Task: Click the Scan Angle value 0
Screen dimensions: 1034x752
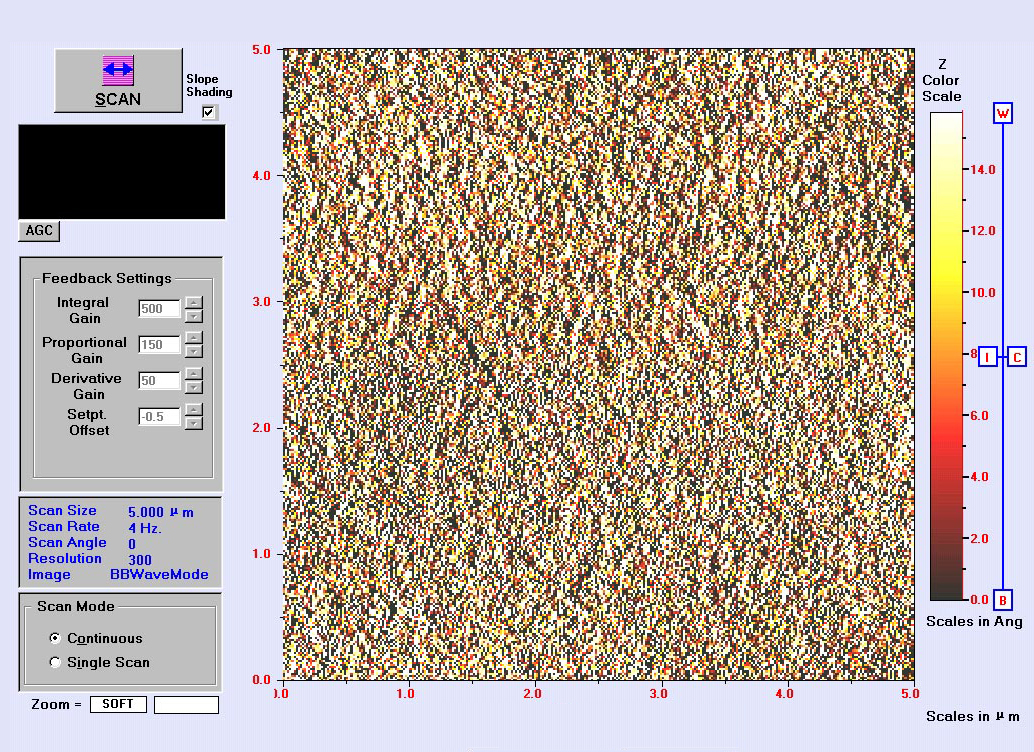Action: [132, 544]
